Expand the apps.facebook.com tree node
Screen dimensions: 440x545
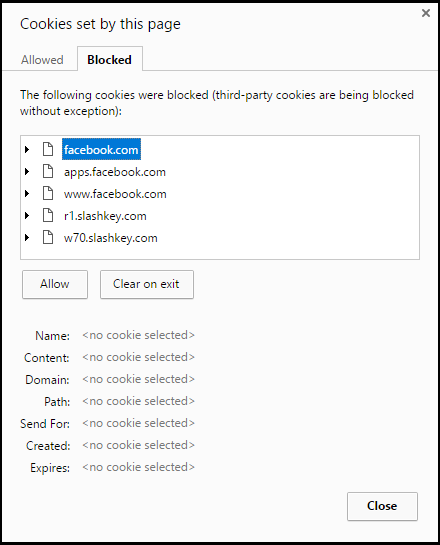click(x=27, y=172)
